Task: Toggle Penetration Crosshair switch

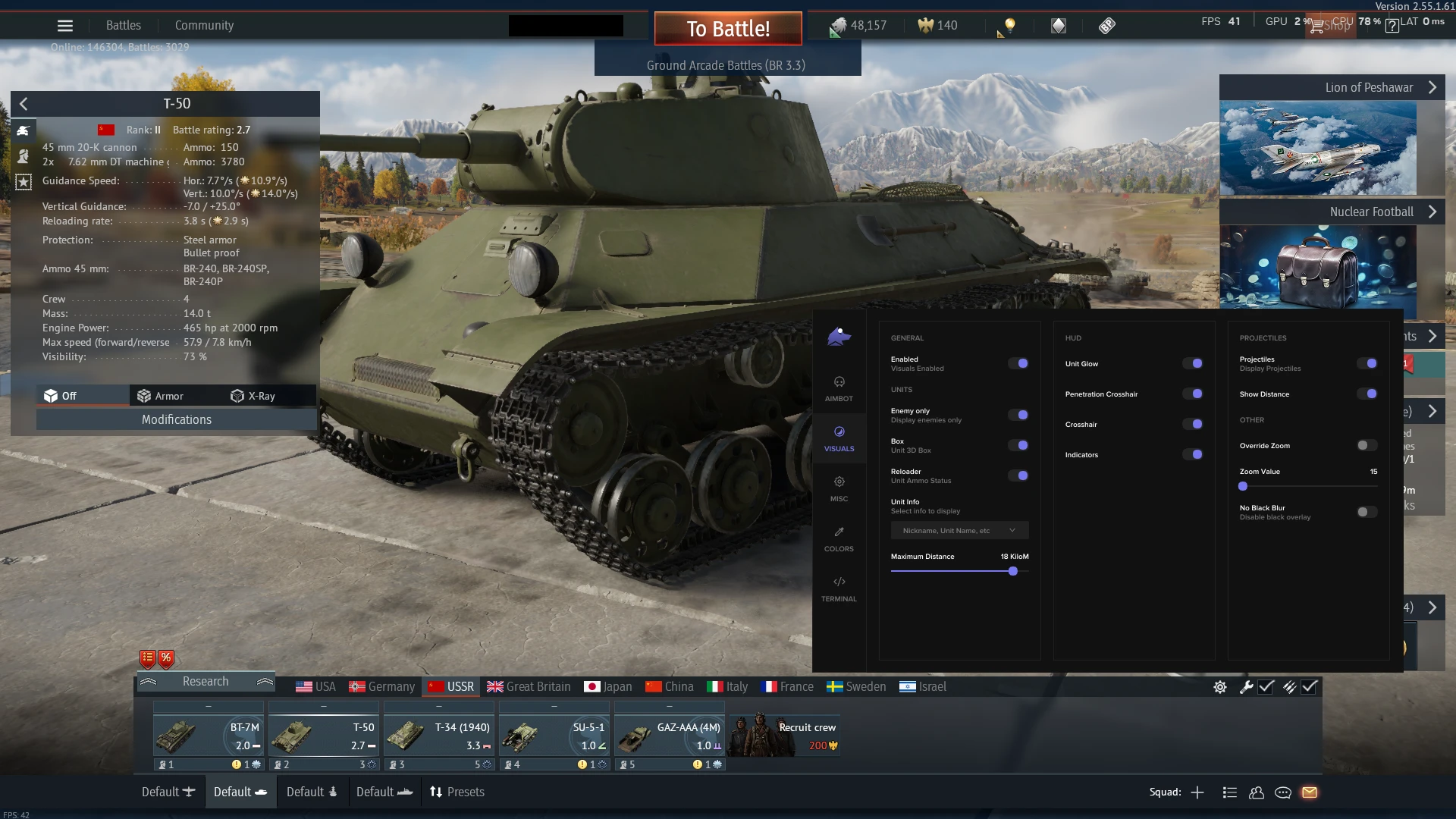Action: coord(1193,394)
